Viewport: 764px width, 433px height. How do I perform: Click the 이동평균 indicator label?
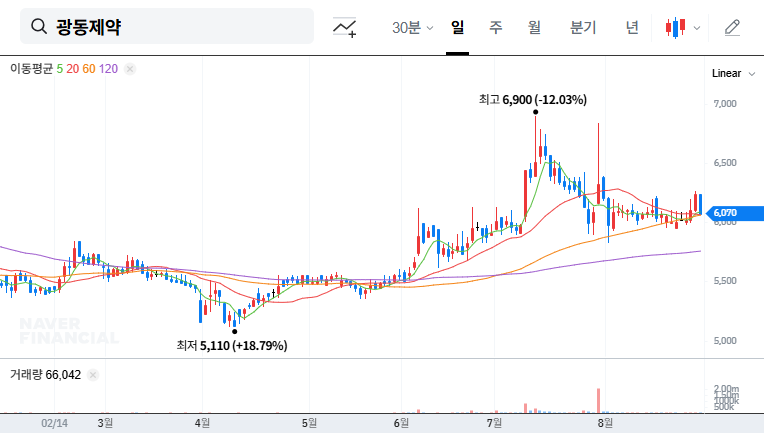click(x=31, y=69)
